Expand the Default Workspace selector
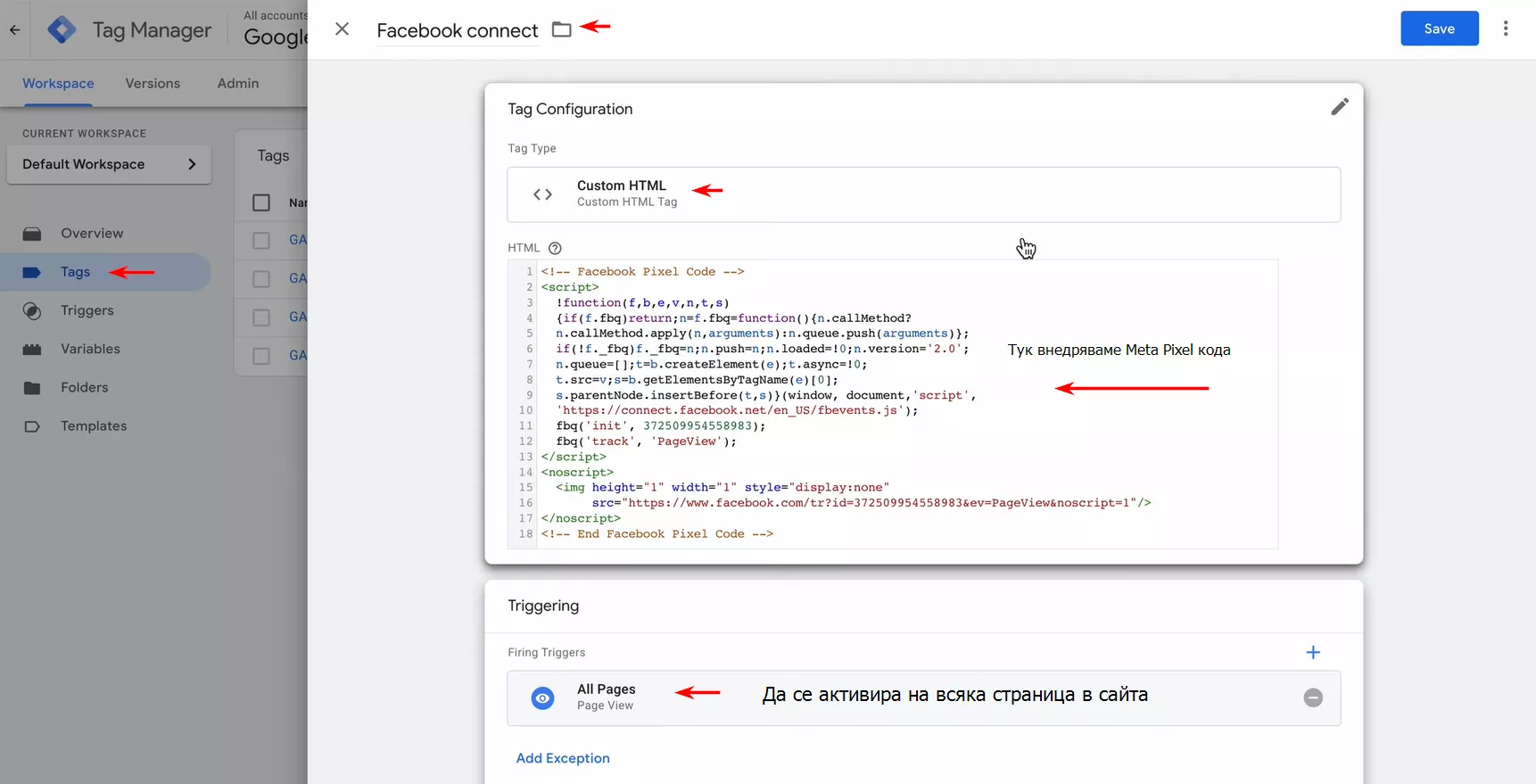Viewport: 1536px width, 784px height. (109, 164)
